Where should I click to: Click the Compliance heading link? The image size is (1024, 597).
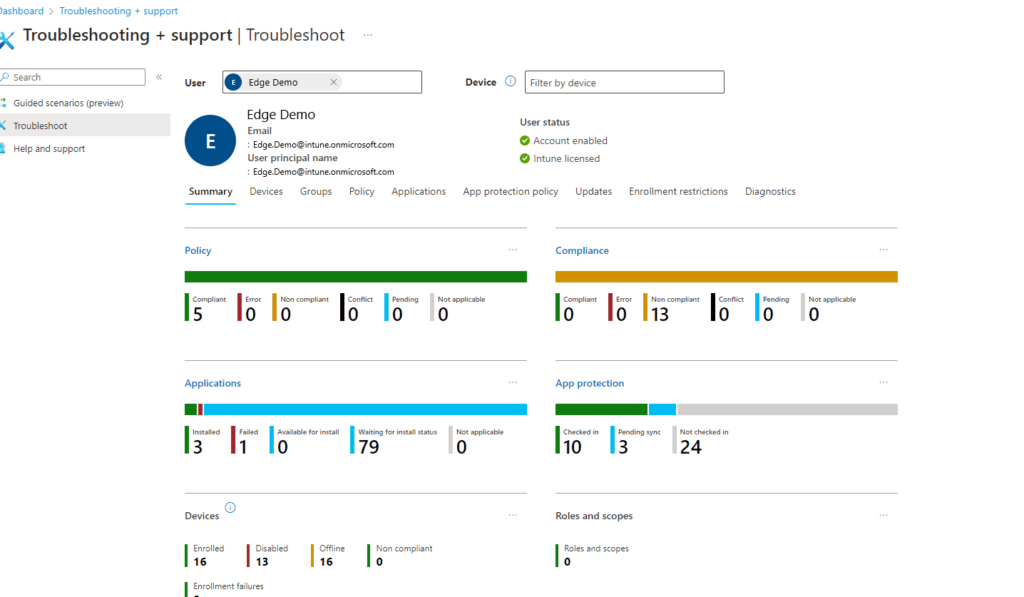point(582,251)
